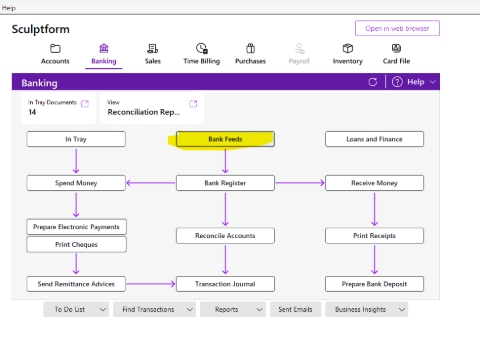Open the Time Billing module icon

pos(202,48)
